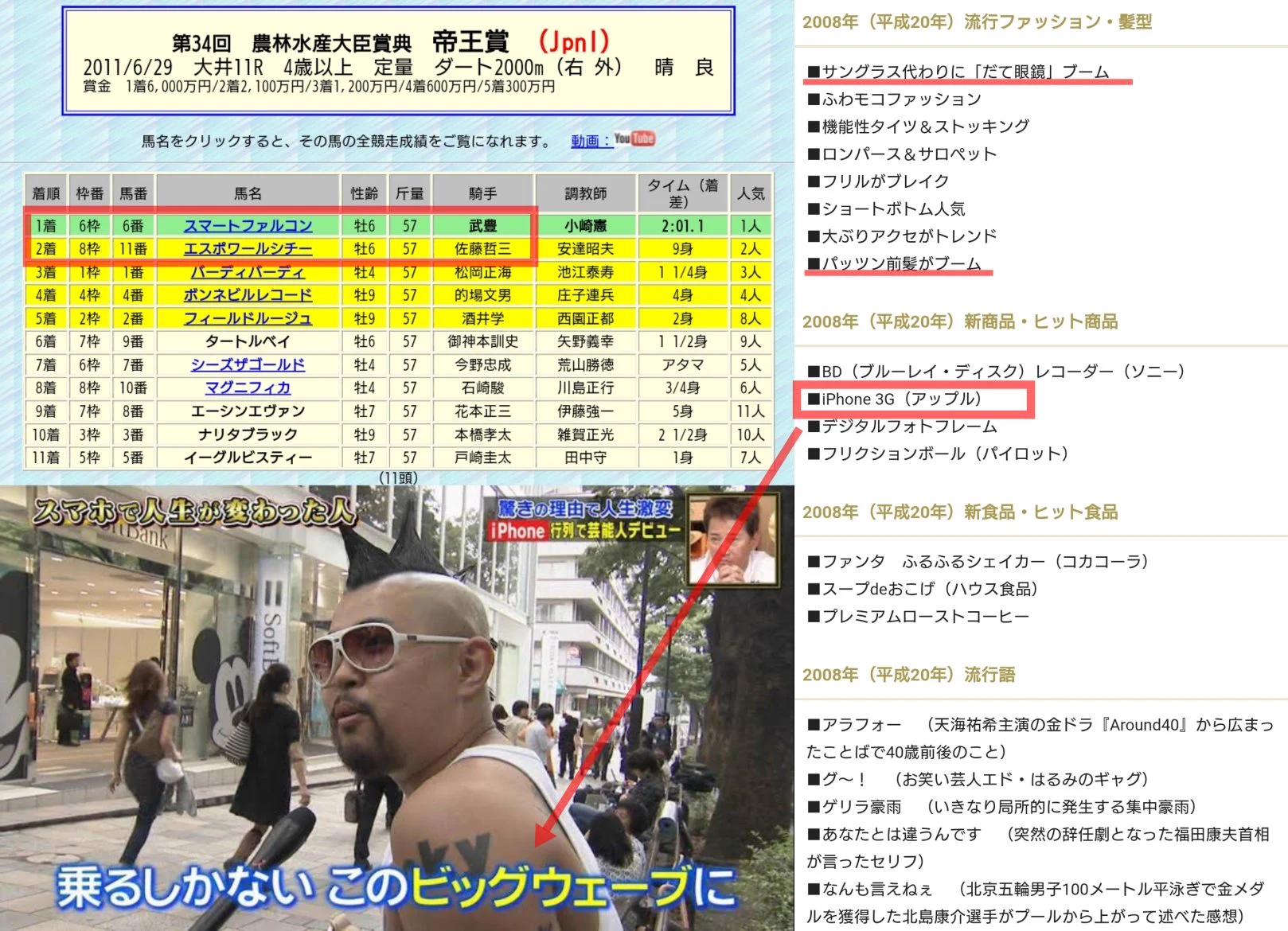Select BD レコーダー(ソニー) list item

[x=996, y=371]
